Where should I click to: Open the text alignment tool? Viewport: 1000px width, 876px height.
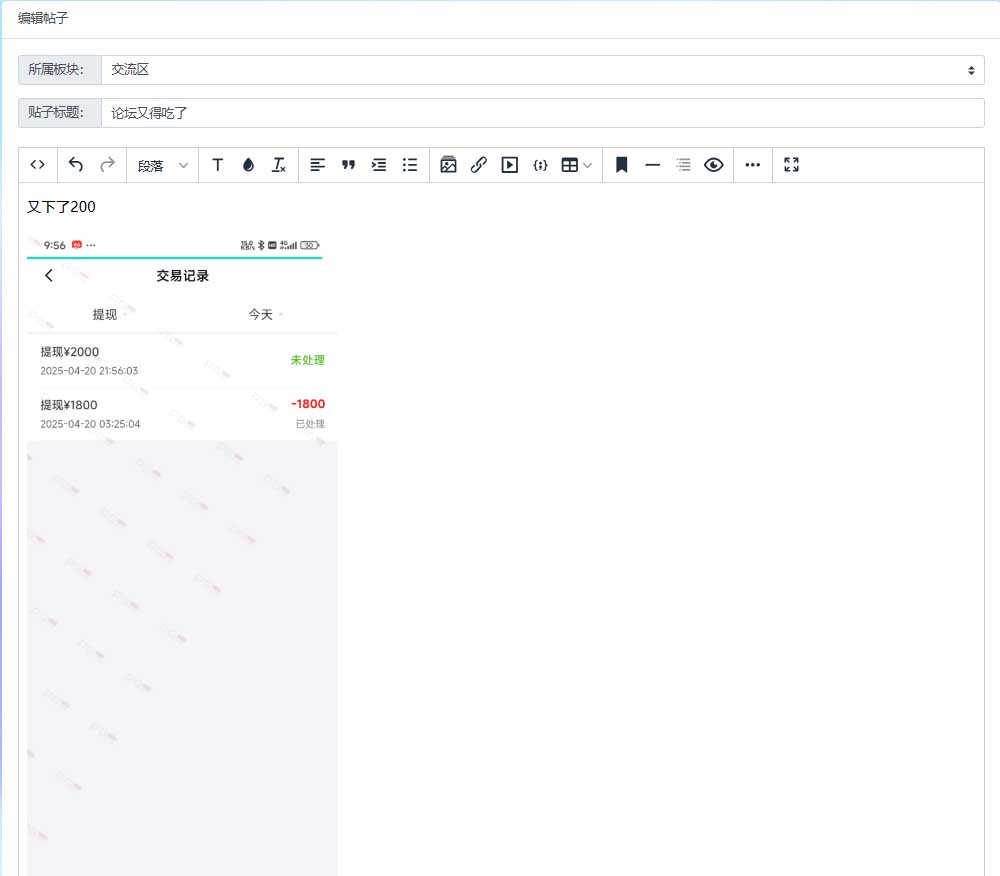pyautogui.click(x=317, y=165)
